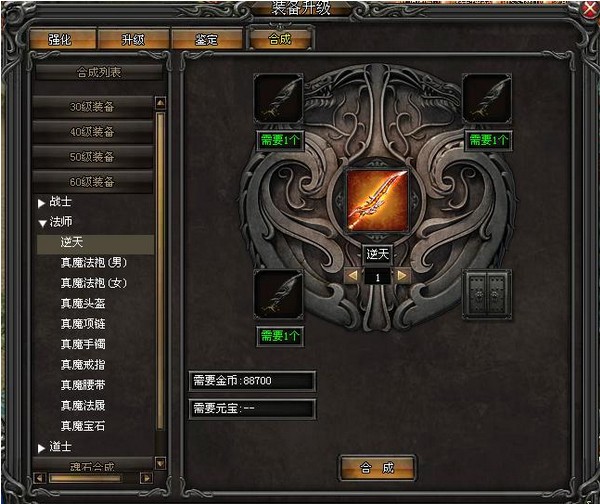The width and height of the screenshot is (600, 504).
Task: Click the 合成 craft button
Action: (377, 468)
